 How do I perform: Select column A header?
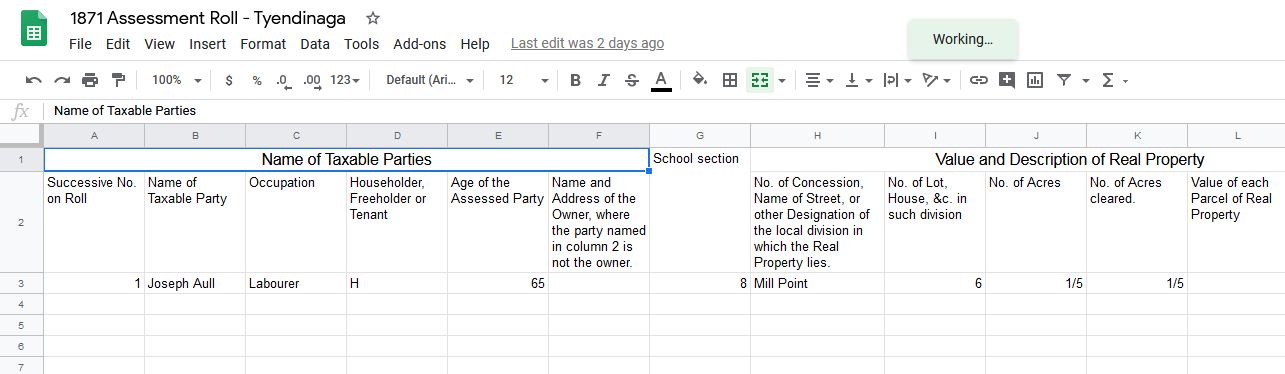point(94,135)
